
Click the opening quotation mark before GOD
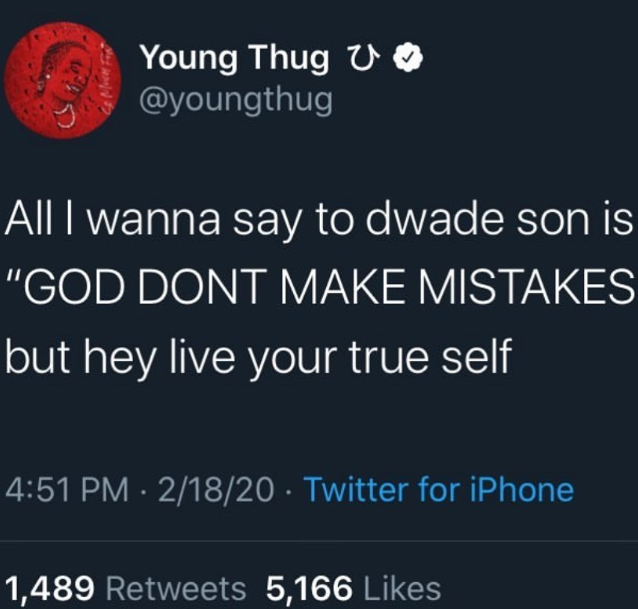15,279
